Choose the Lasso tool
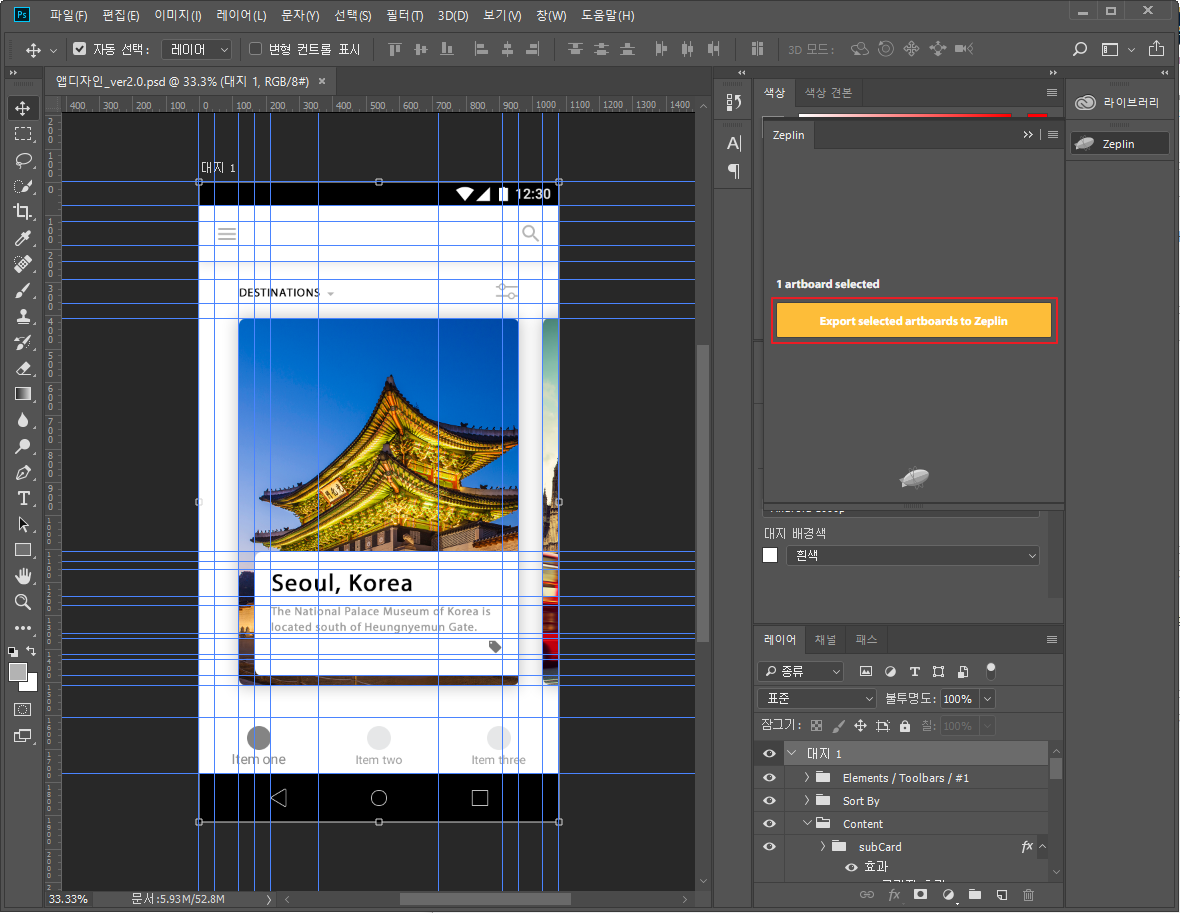This screenshot has width=1180, height=913. (x=23, y=160)
